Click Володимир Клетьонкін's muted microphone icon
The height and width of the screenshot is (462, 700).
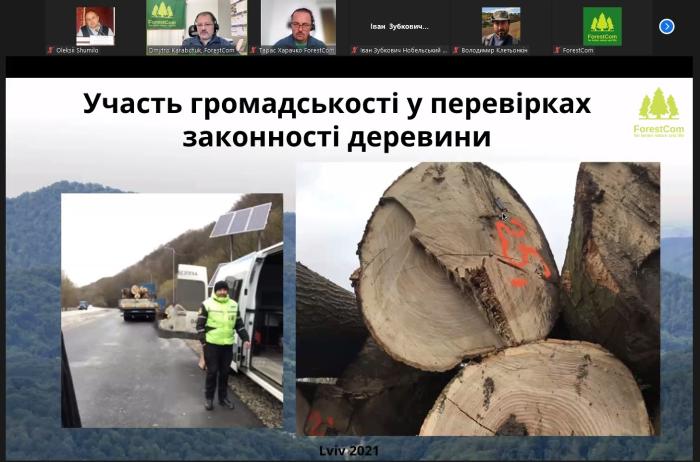pyautogui.click(x=456, y=50)
